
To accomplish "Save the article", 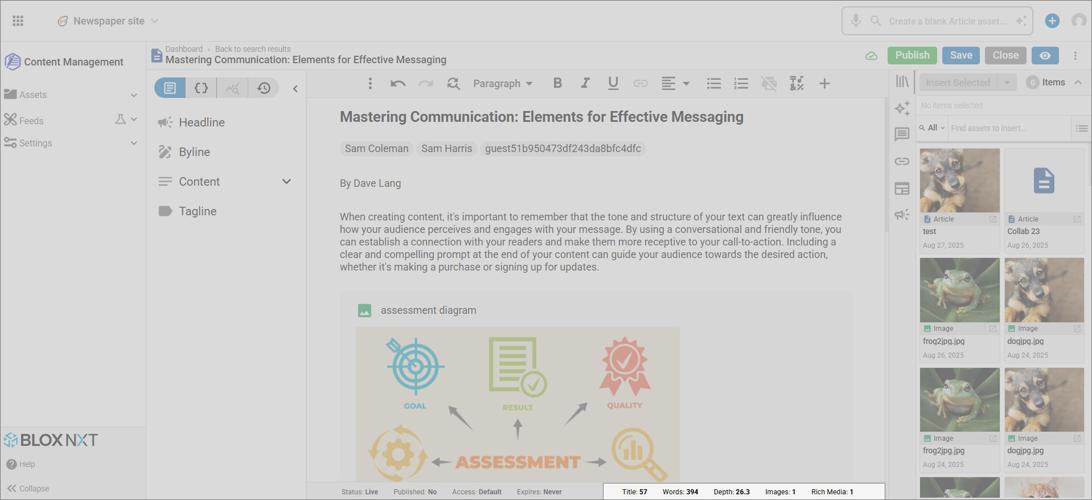I will (x=961, y=55).
